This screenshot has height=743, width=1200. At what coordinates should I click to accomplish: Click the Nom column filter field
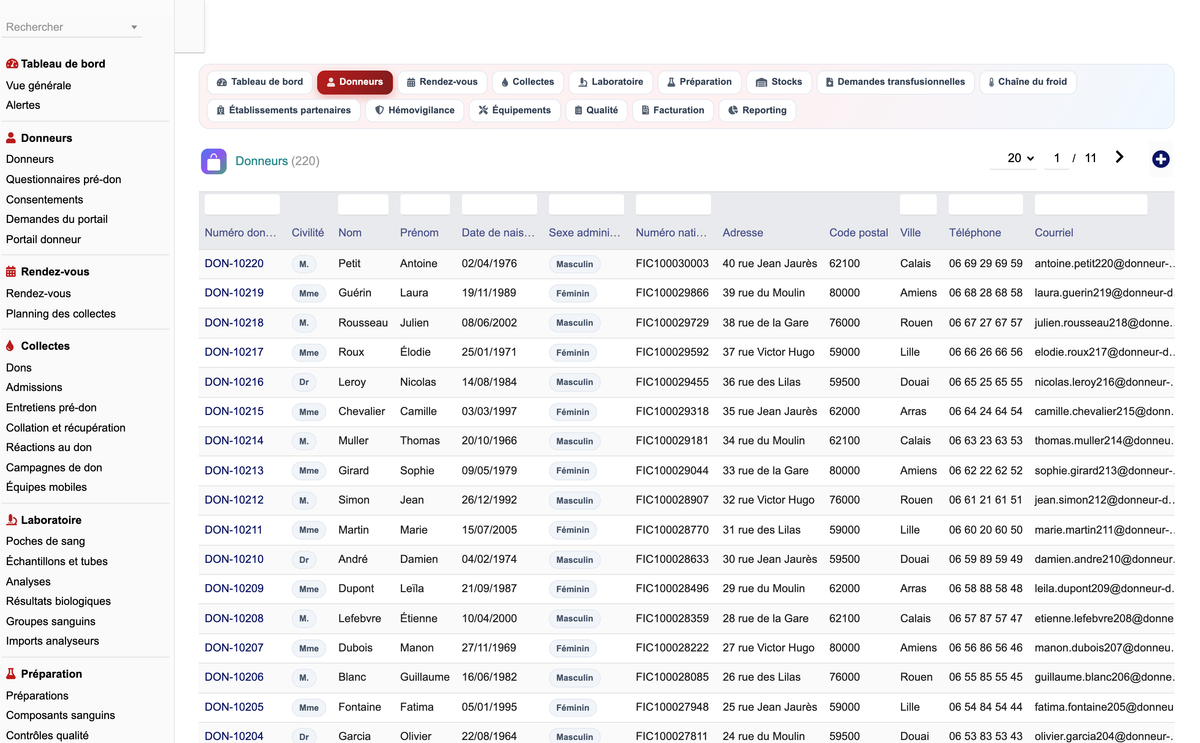pyautogui.click(x=363, y=205)
